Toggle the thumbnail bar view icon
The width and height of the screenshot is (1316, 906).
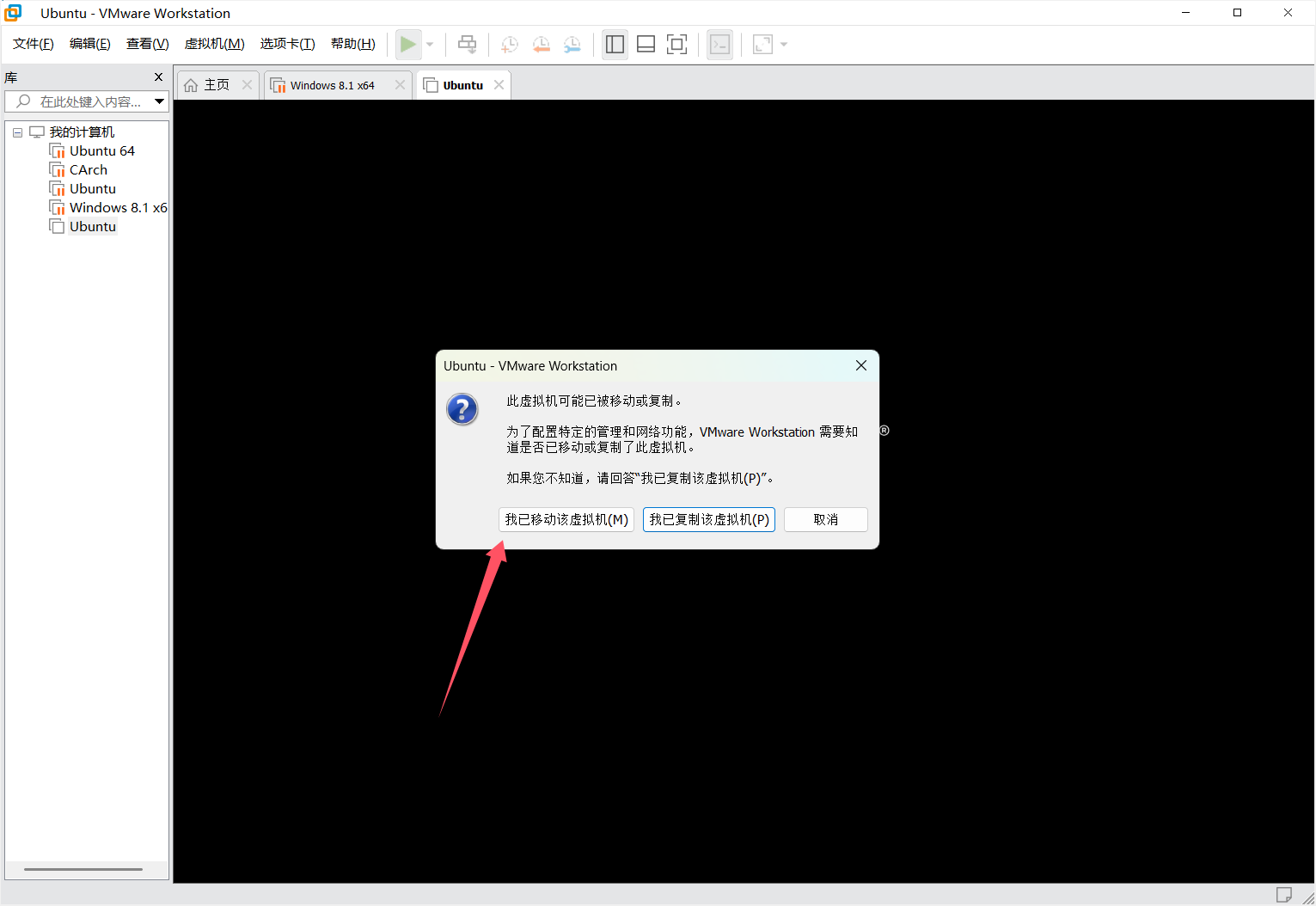click(646, 44)
